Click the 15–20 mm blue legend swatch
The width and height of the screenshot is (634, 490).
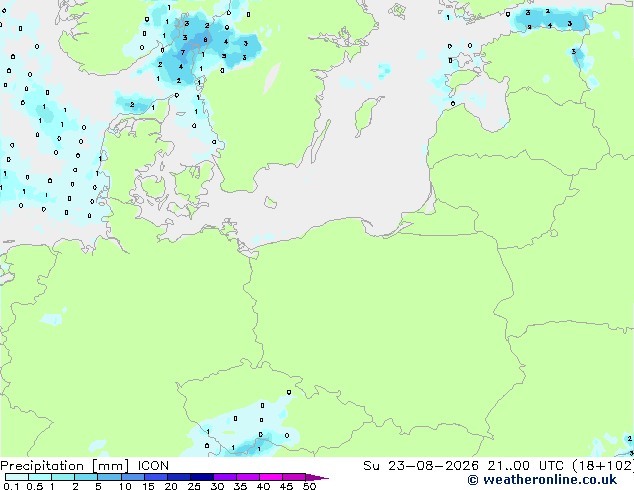pos(155,477)
